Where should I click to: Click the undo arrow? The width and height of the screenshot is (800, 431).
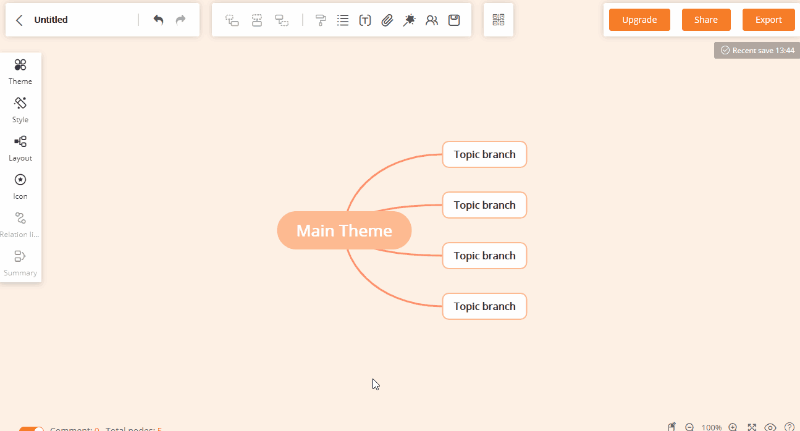point(158,20)
